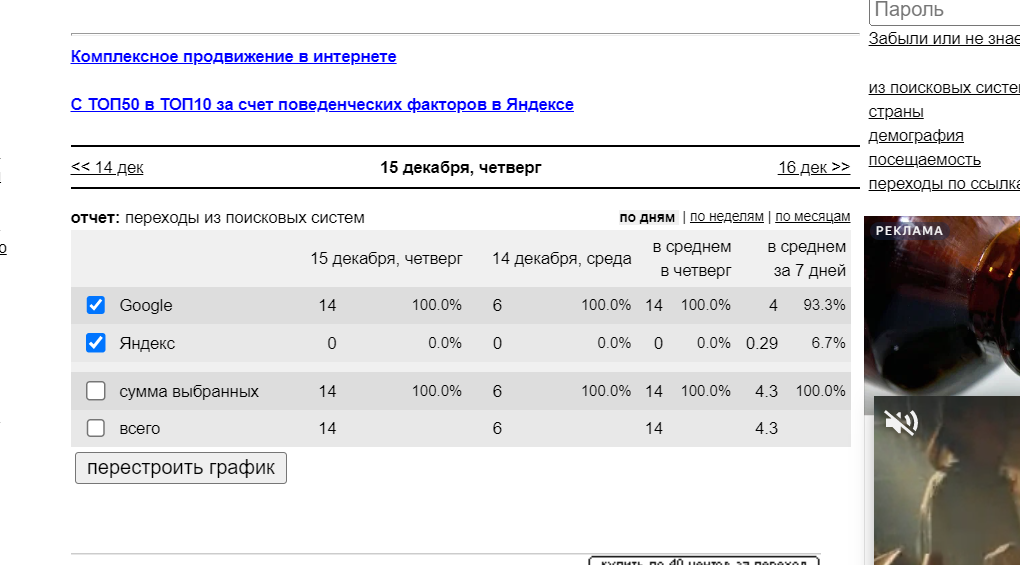This screenshot has height=565, width=1020.
Task: Click the в среднем в четверг header
Action: (x=692, y=259)
